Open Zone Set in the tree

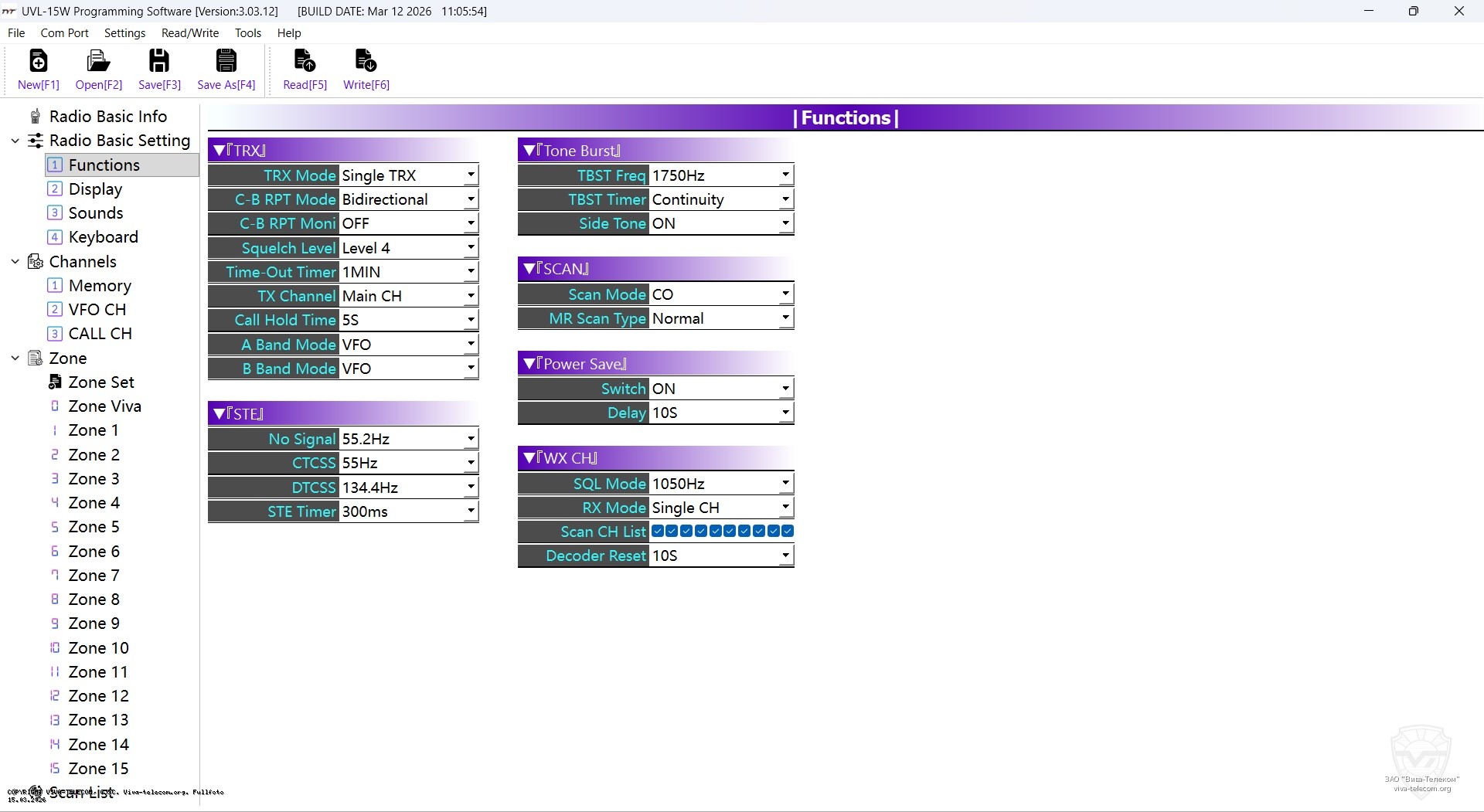pyautogui.click(x=101, y=382)
